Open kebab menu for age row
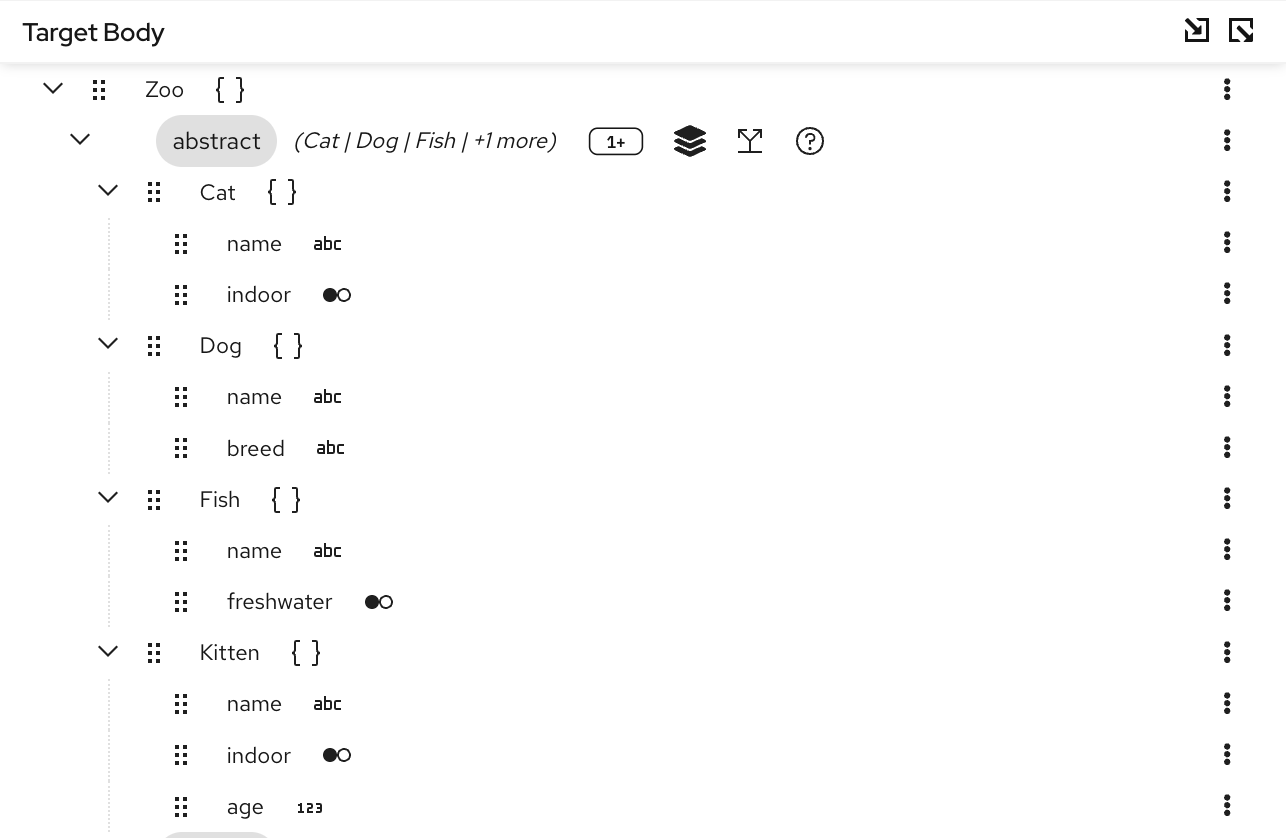This screenshot has height=838, width=1286. [1227, 805]
